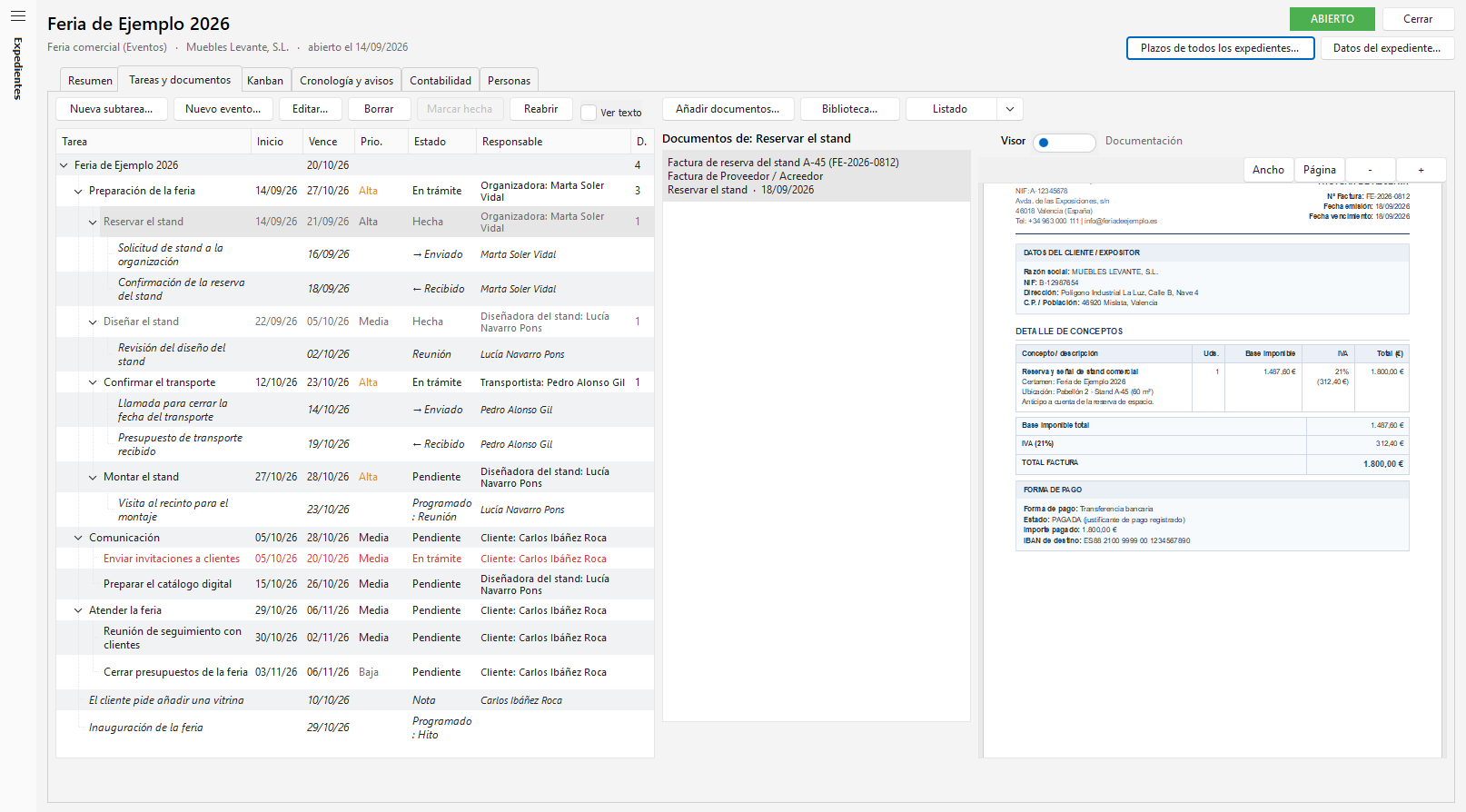Image resolution: width=1466 pixels, height=812 pixels.
Task: Sort by the Vence column header
Action: [323, 142]
